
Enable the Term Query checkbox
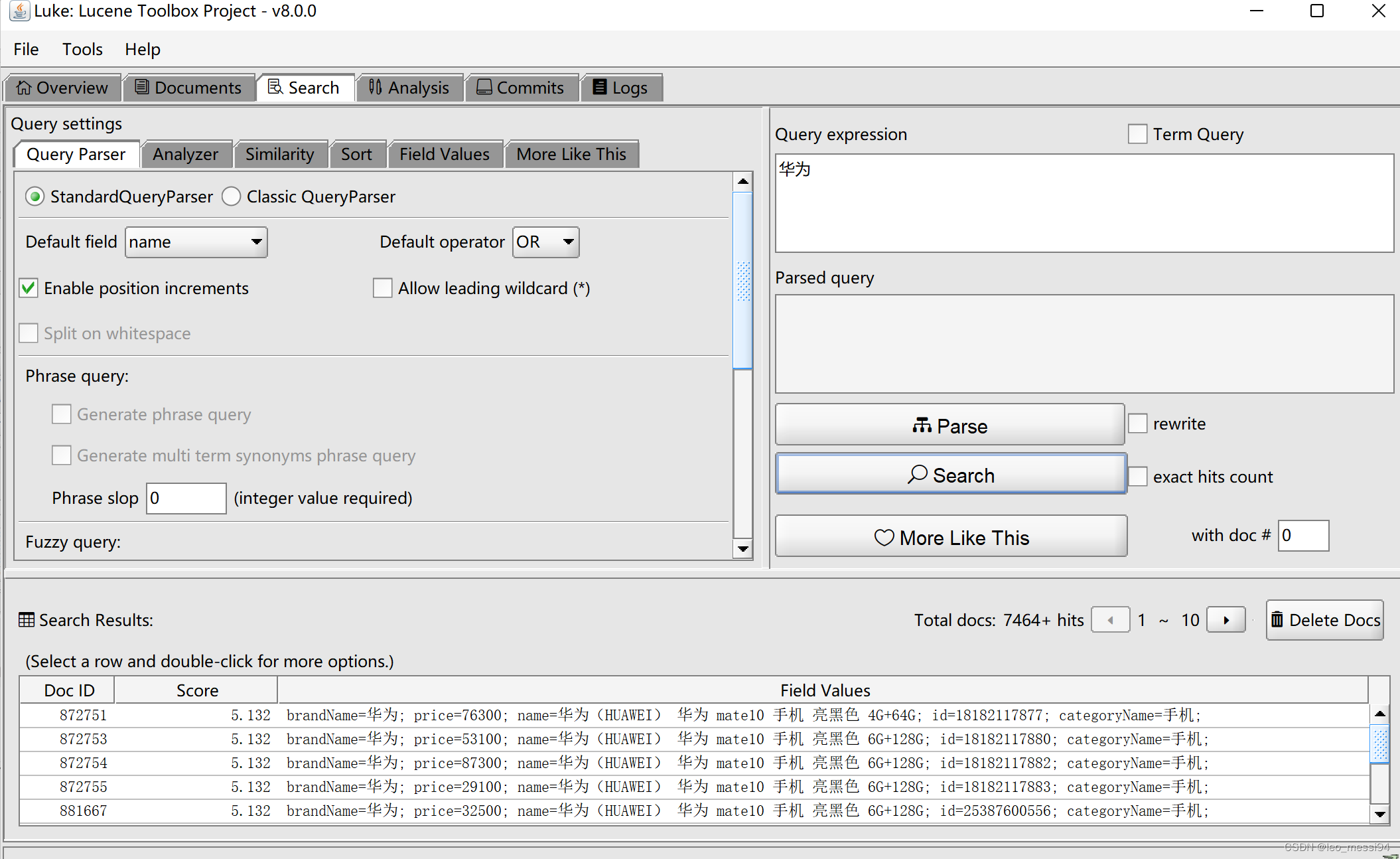(x=1137, y=134)
